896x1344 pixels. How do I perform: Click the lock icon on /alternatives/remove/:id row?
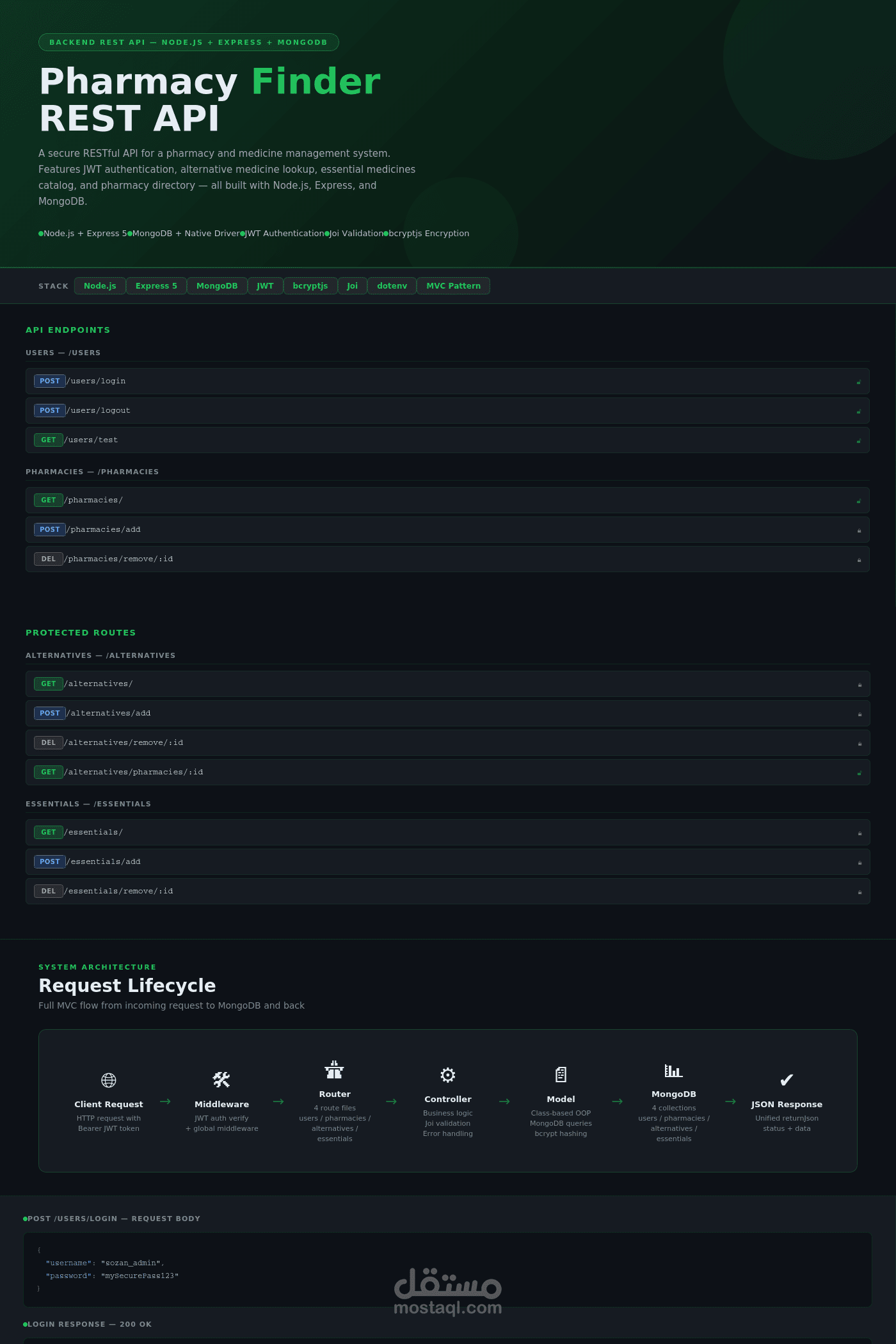click(x=860, y=744)
